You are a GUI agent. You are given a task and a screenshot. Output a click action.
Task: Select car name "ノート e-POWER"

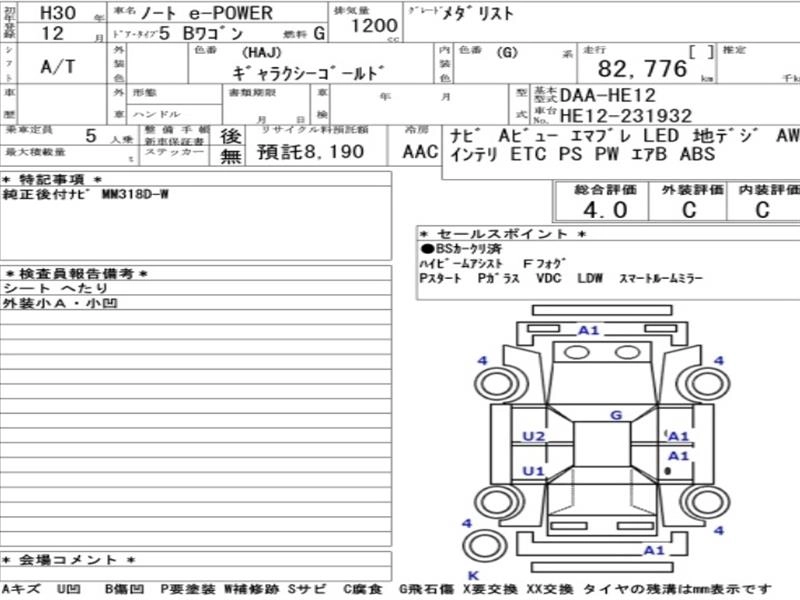click(207, 13)
